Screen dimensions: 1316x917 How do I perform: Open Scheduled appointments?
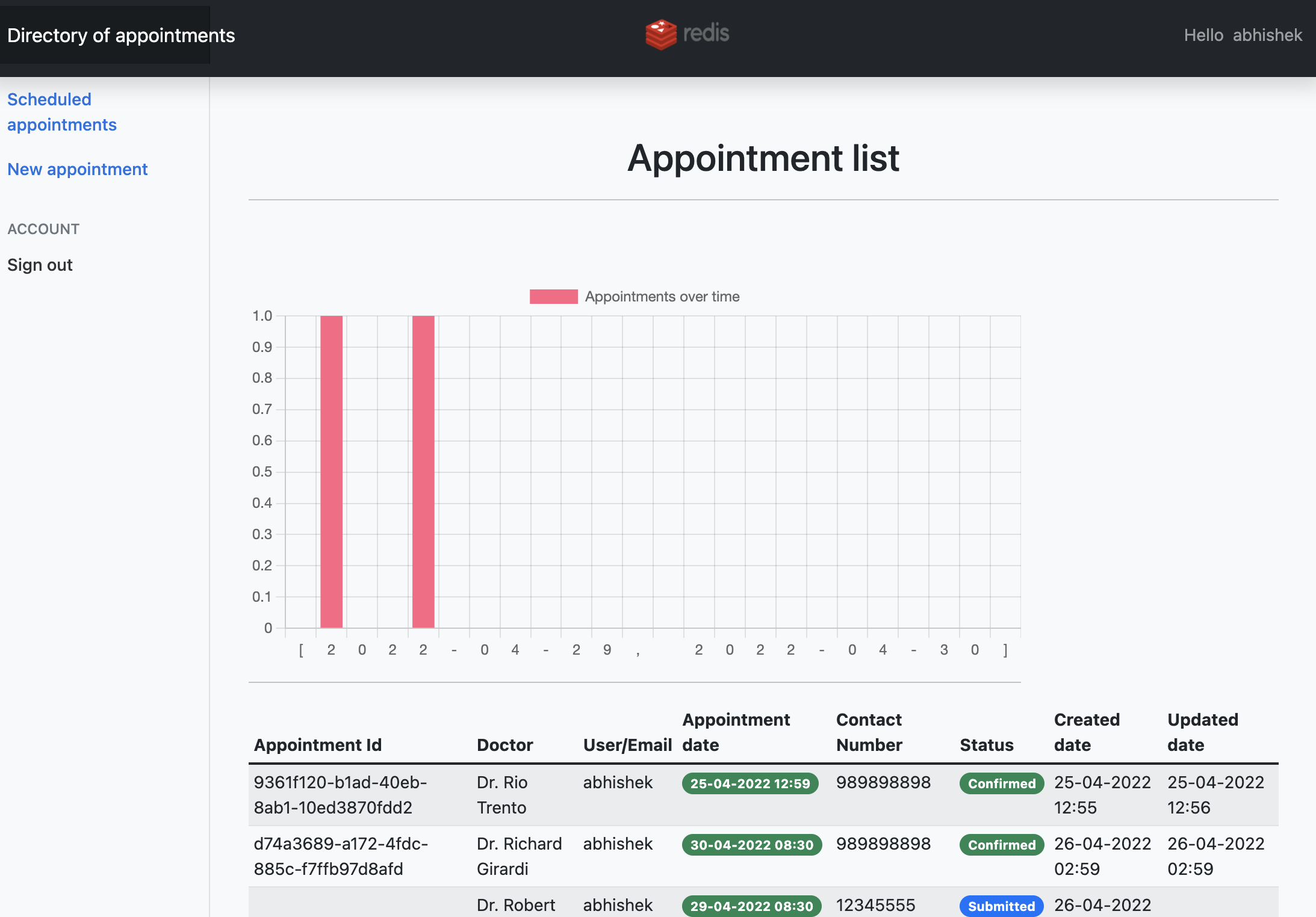click(x=62, y=112)
